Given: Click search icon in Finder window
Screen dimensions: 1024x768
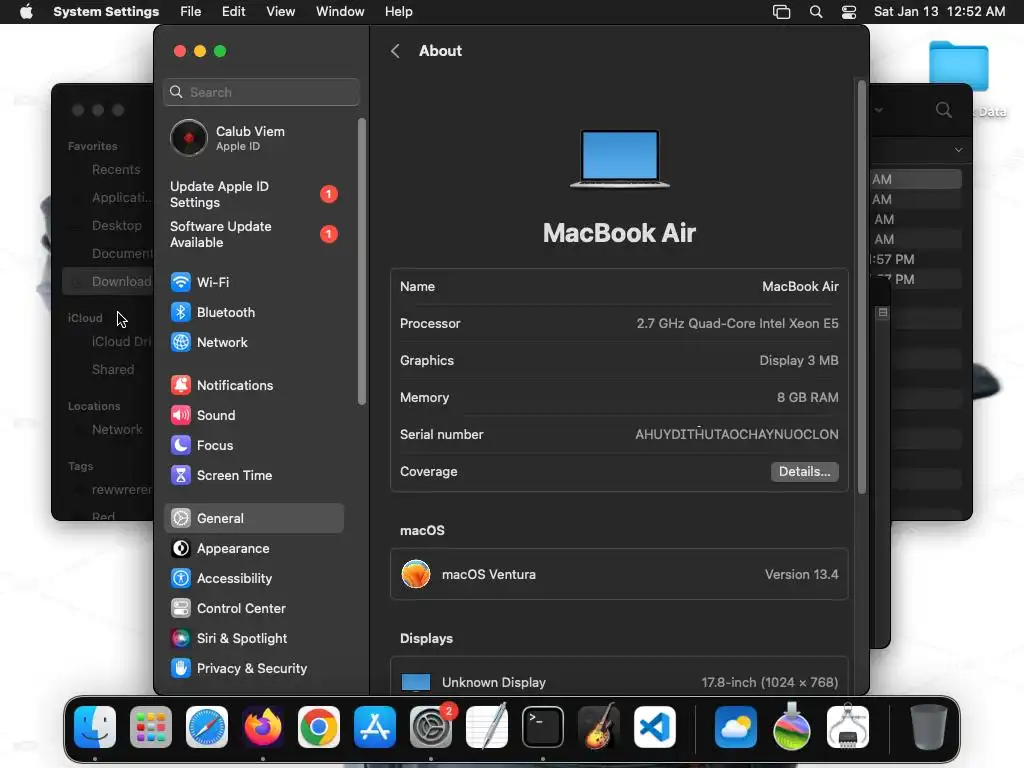Looking at the screenshot, I should [944, 110].
